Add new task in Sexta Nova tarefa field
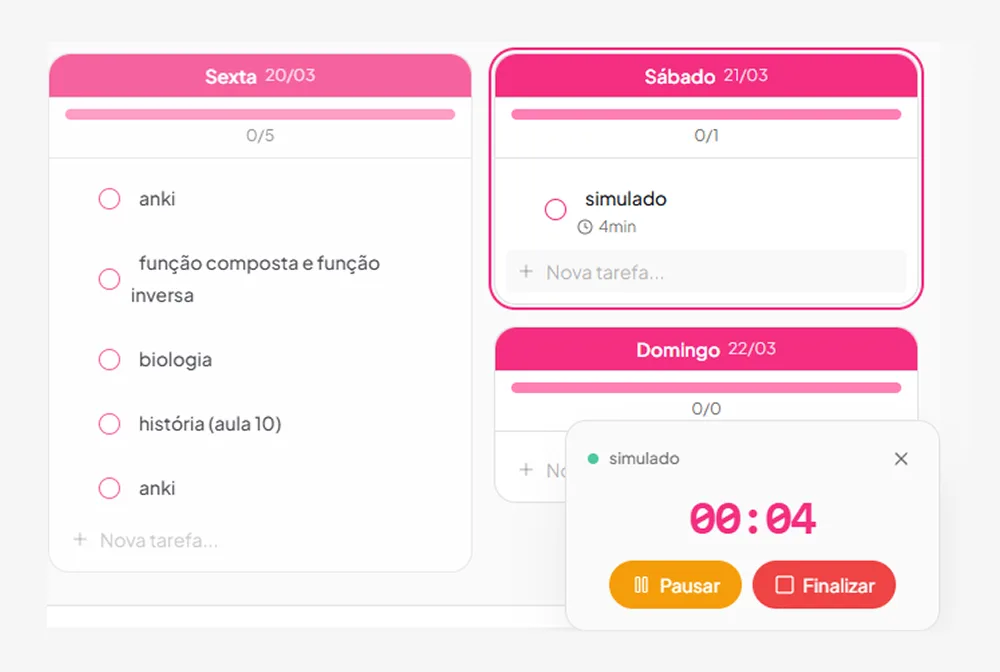This screenshot has height=672, width=1000. point(260,540)
